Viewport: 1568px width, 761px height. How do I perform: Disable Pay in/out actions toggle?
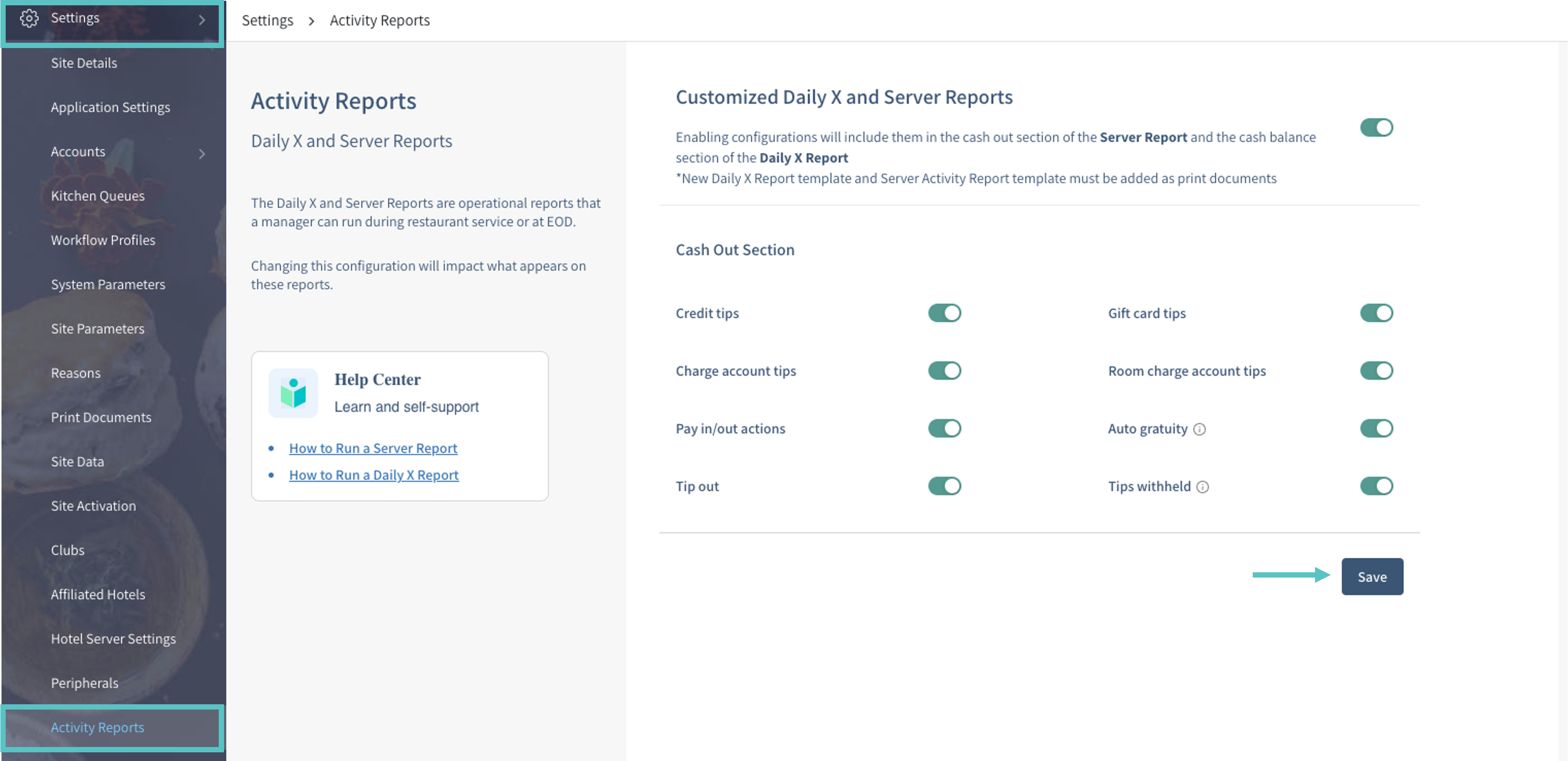944,429
